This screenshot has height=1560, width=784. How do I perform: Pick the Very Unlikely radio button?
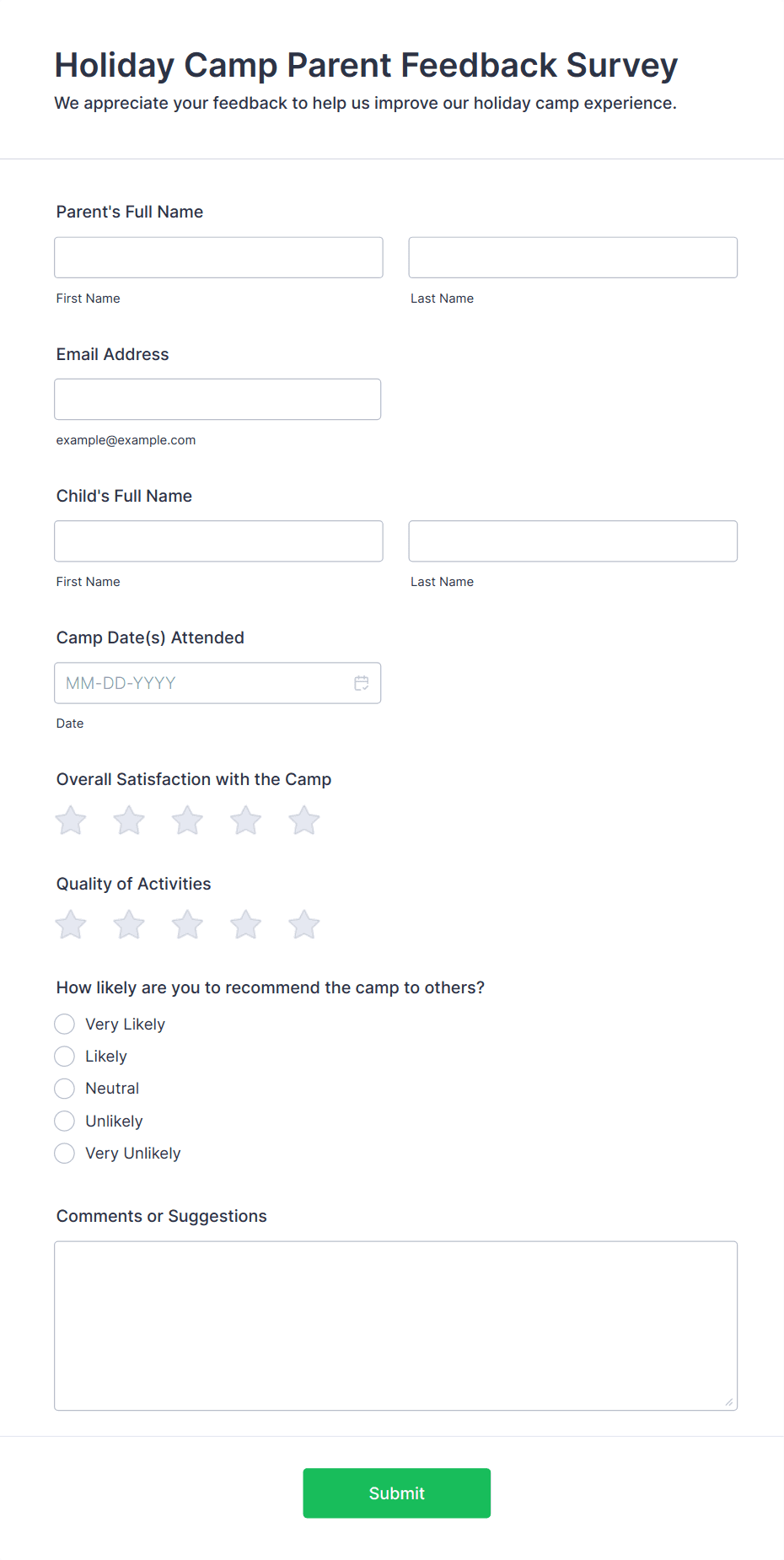tap(65, 1154)
